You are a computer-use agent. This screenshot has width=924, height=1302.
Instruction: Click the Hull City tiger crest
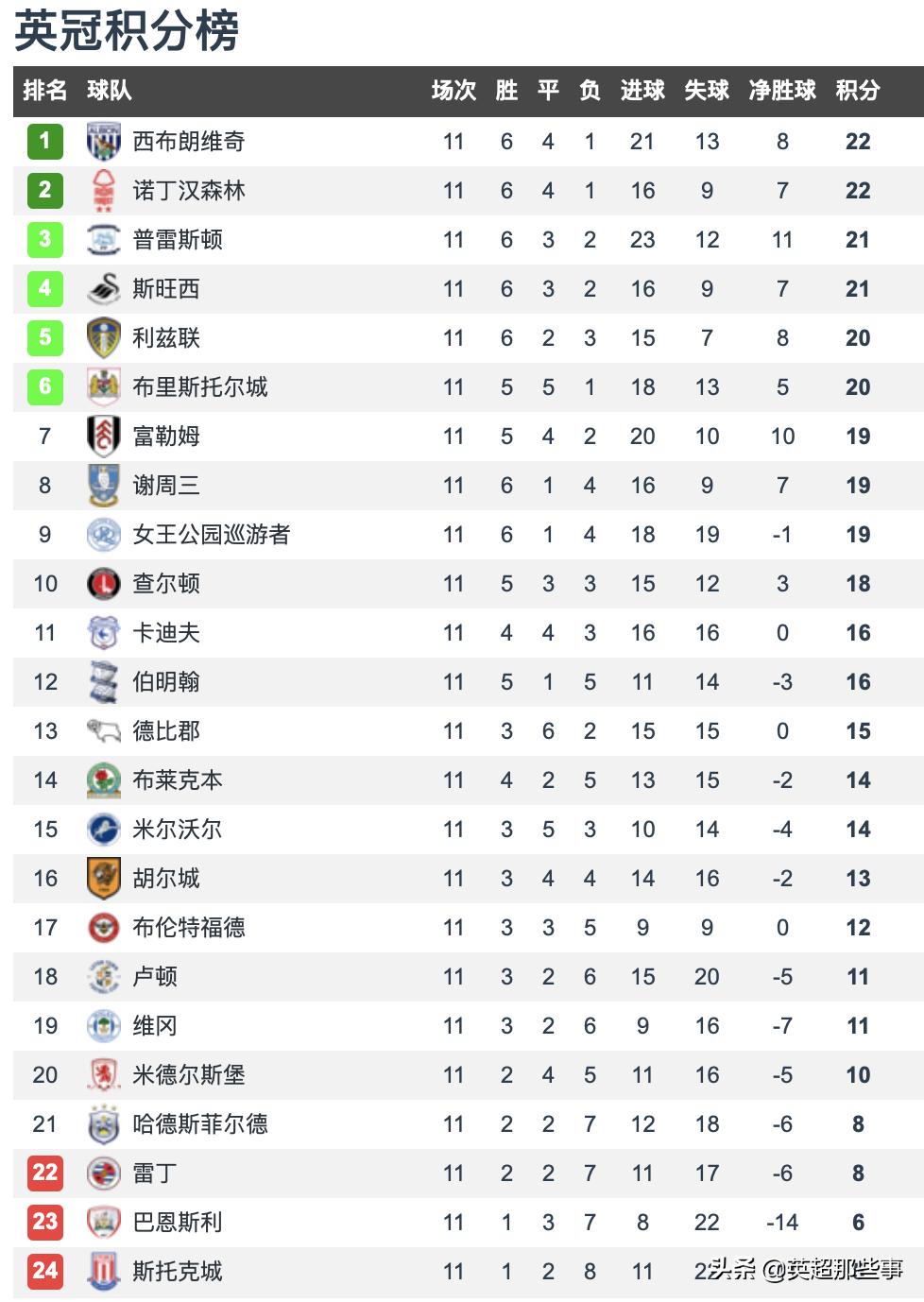104,879
